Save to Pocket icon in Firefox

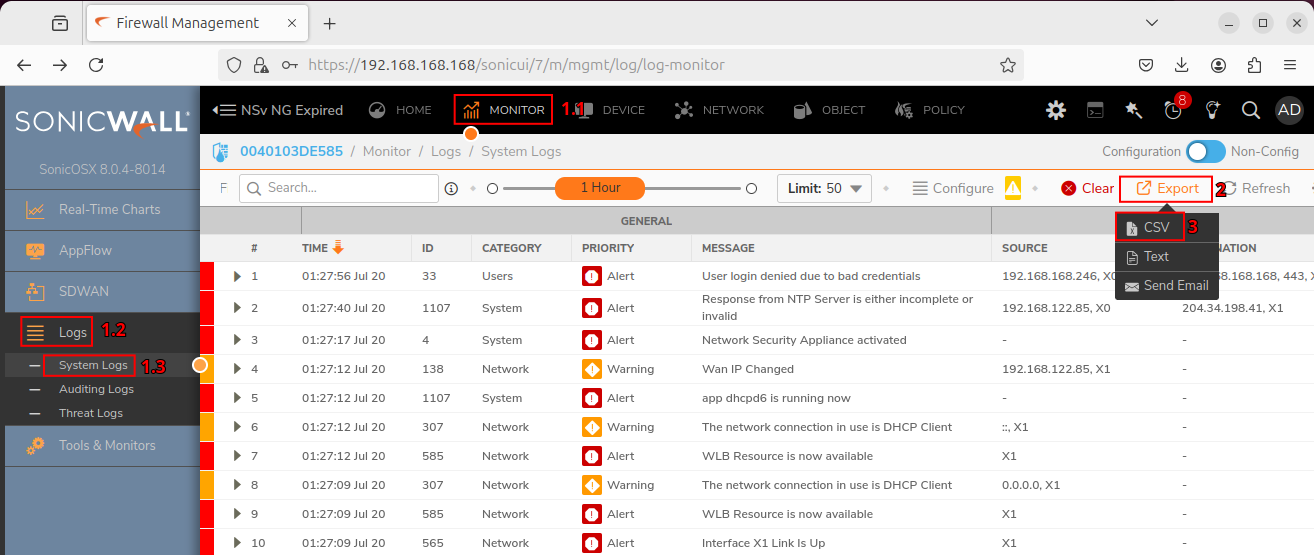click(1146, 65)
